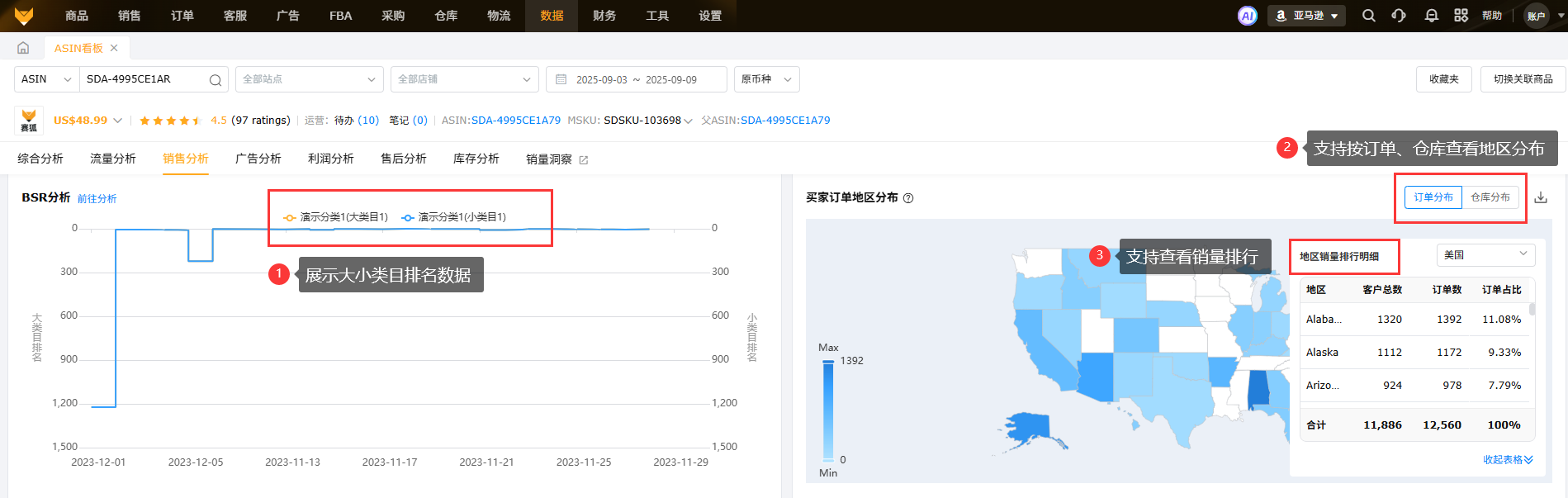Toggle the 演示分类1(大类目1) legend series
Image resolution: width=1568 pixels, height=498 pixels.
[336, 217]
